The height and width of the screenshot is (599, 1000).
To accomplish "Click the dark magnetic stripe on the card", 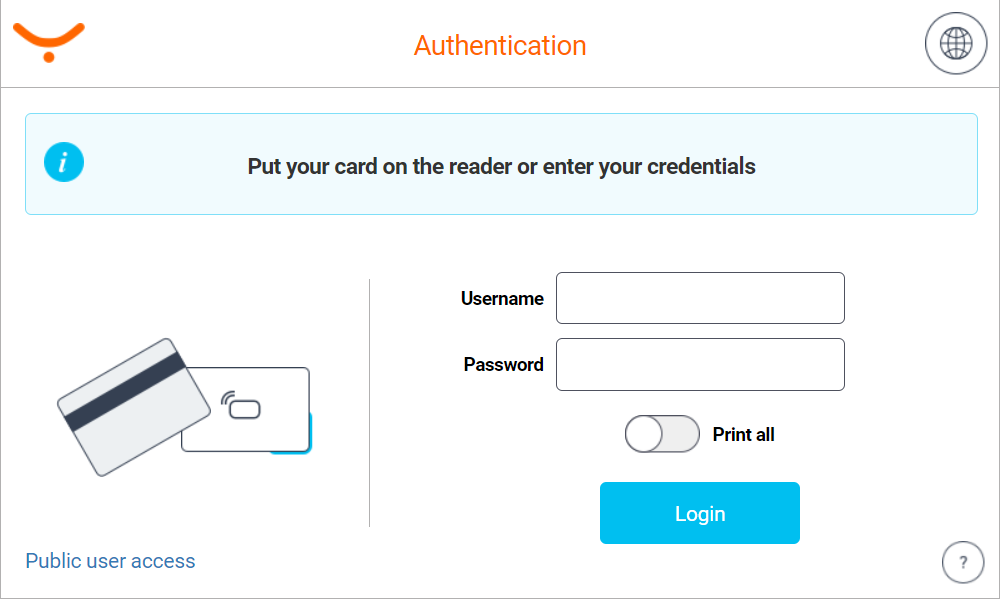I will (122, 391).
